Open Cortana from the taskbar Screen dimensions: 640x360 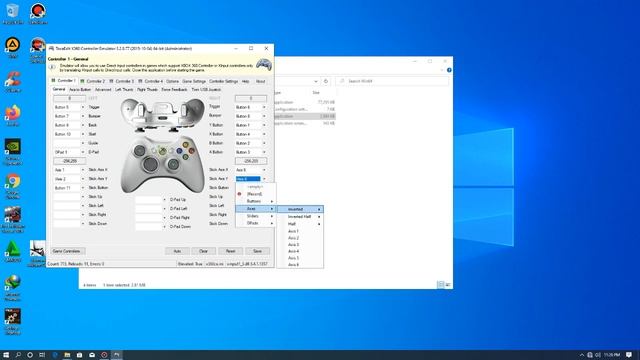tap(30, 355)
